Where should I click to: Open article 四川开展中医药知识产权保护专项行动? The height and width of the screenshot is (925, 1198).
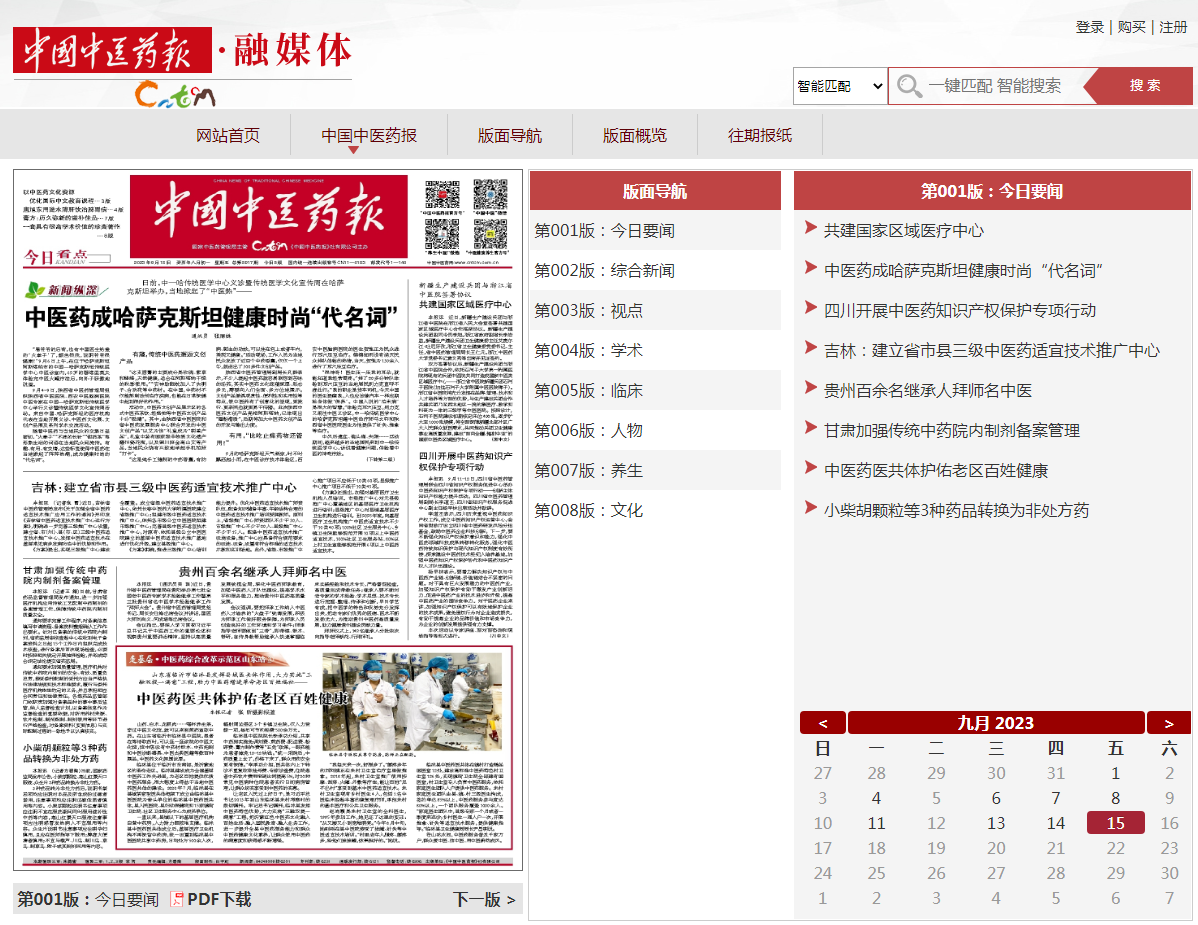pos(960,311)
